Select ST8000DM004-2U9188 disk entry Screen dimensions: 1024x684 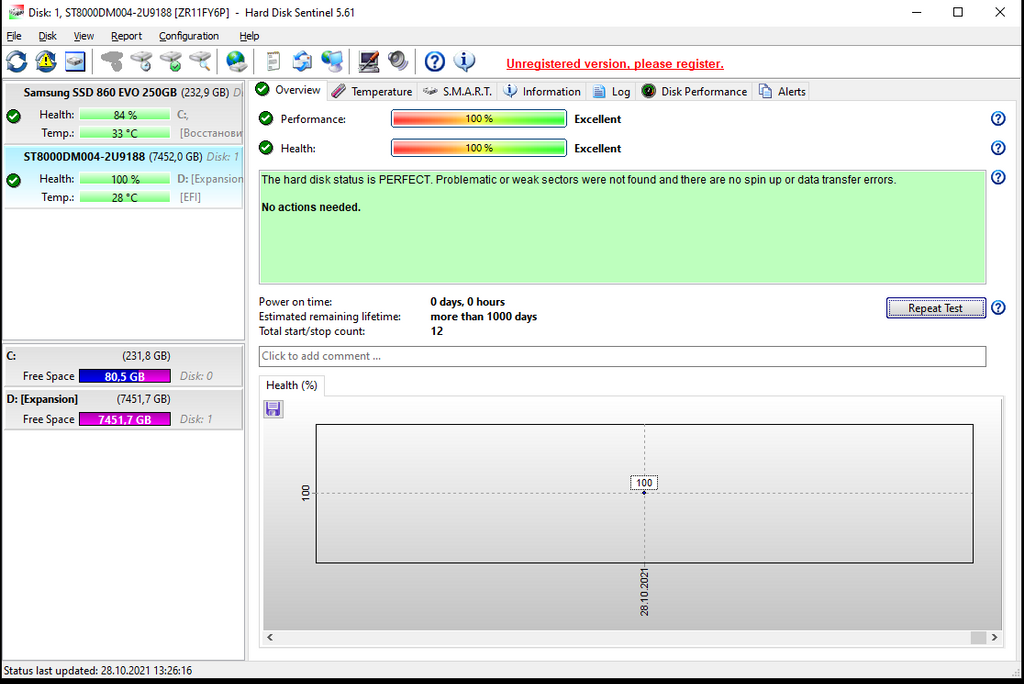(124, 178)
